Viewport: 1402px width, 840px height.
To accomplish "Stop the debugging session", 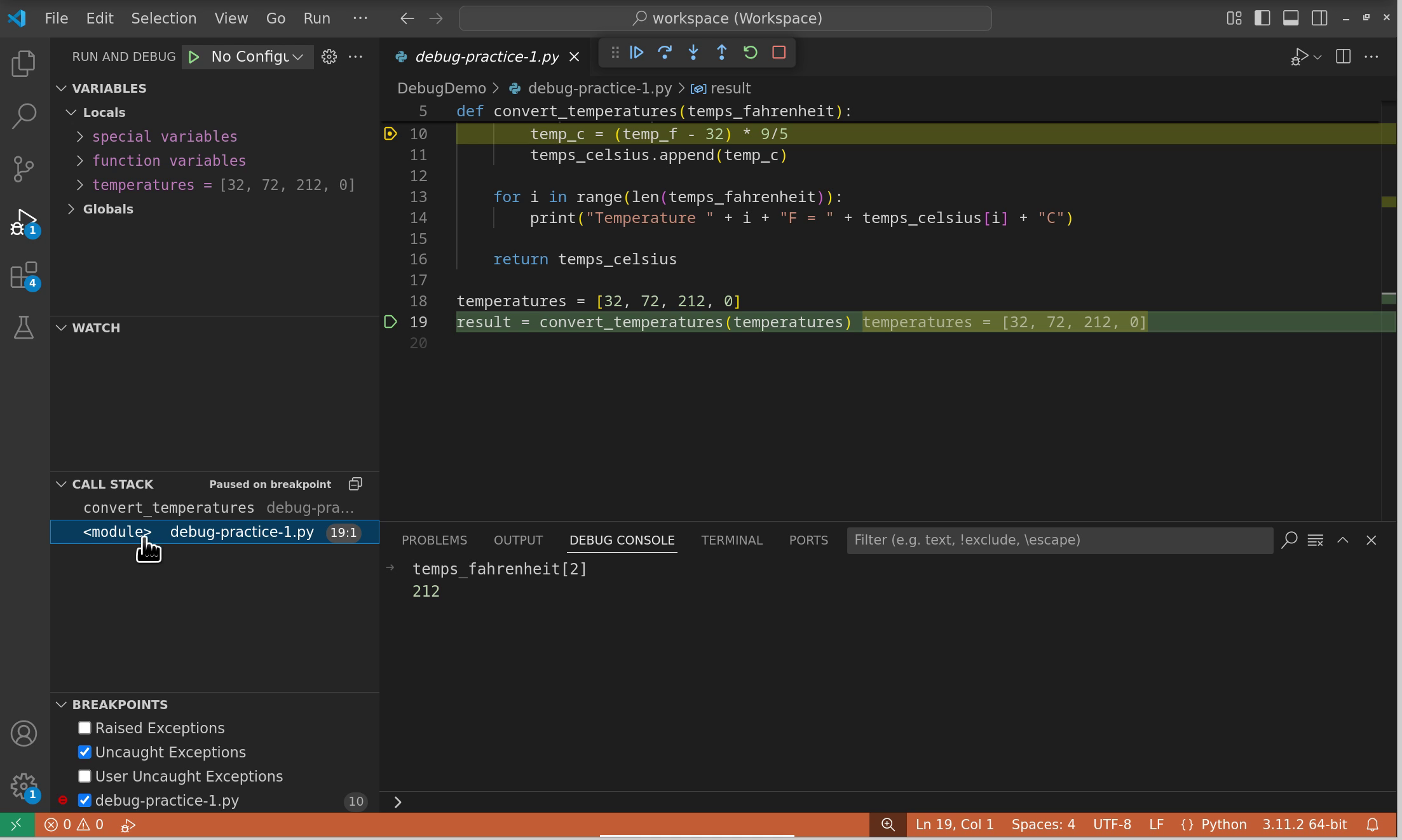I will [779, 53].
